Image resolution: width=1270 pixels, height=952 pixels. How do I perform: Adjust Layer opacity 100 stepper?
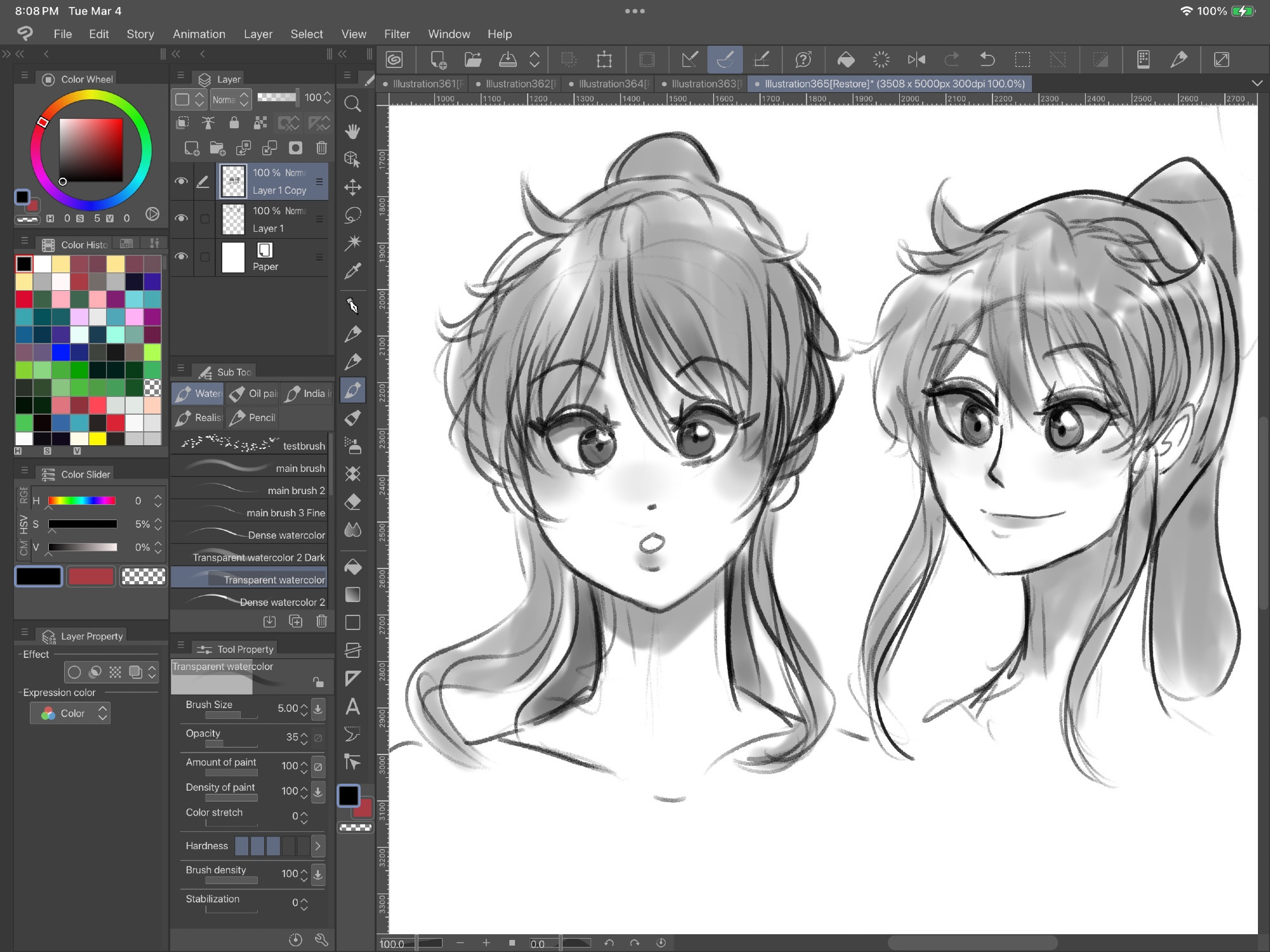pyautogui.click(x=328, y=98)
